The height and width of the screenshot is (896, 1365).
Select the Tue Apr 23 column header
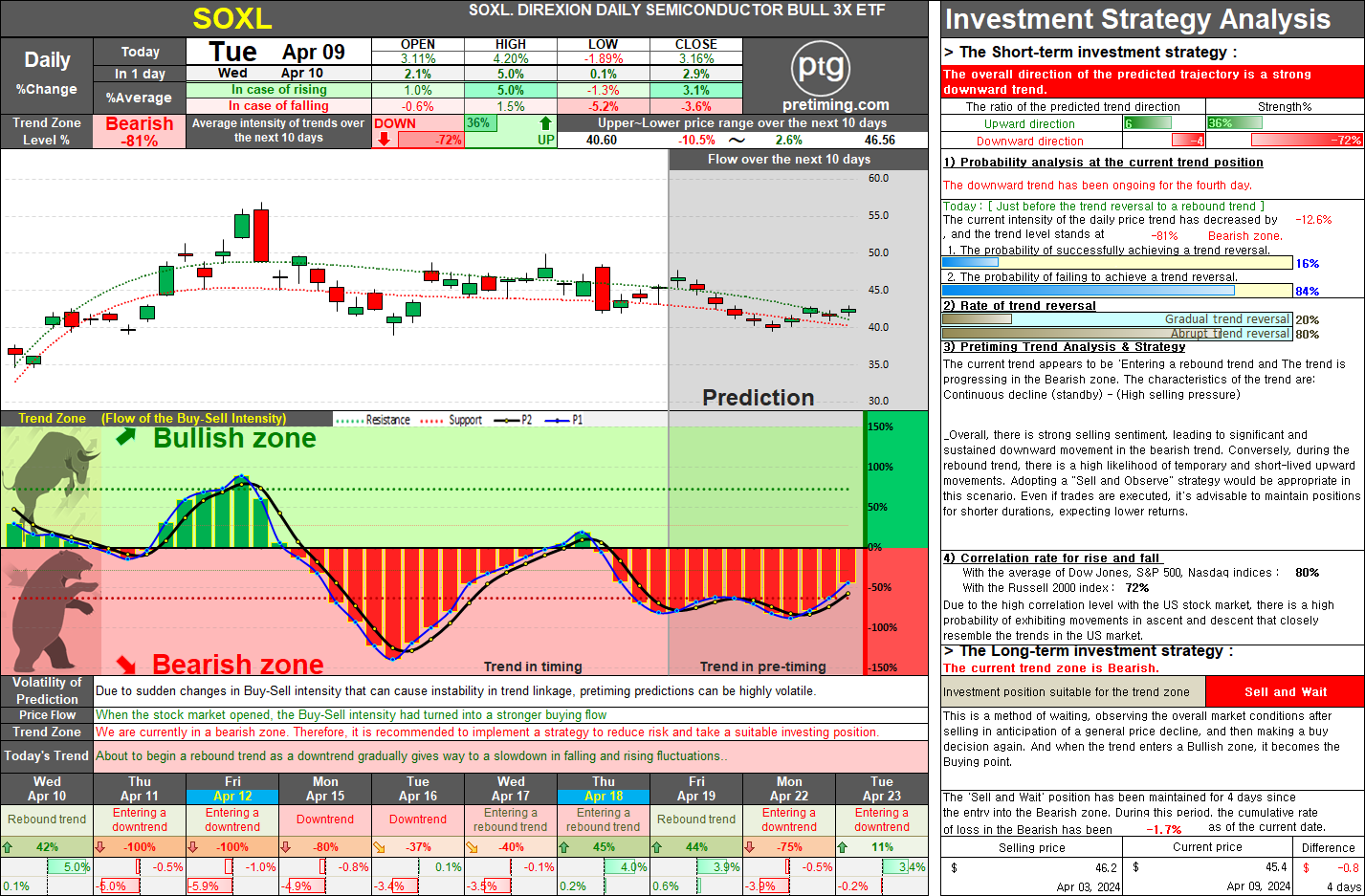click(x=882, y=789)
